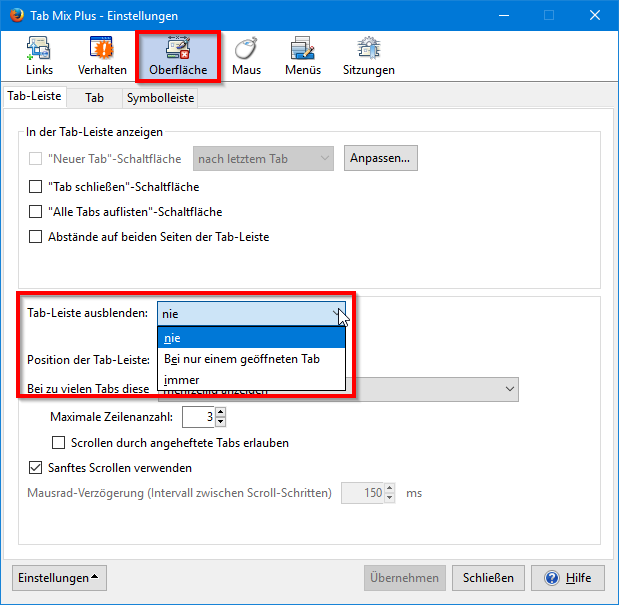Image resolution: width=619 pixels, height=605 pixels.
Task: Switch to the Tab sub-tab
Action: tap(94, 97)
